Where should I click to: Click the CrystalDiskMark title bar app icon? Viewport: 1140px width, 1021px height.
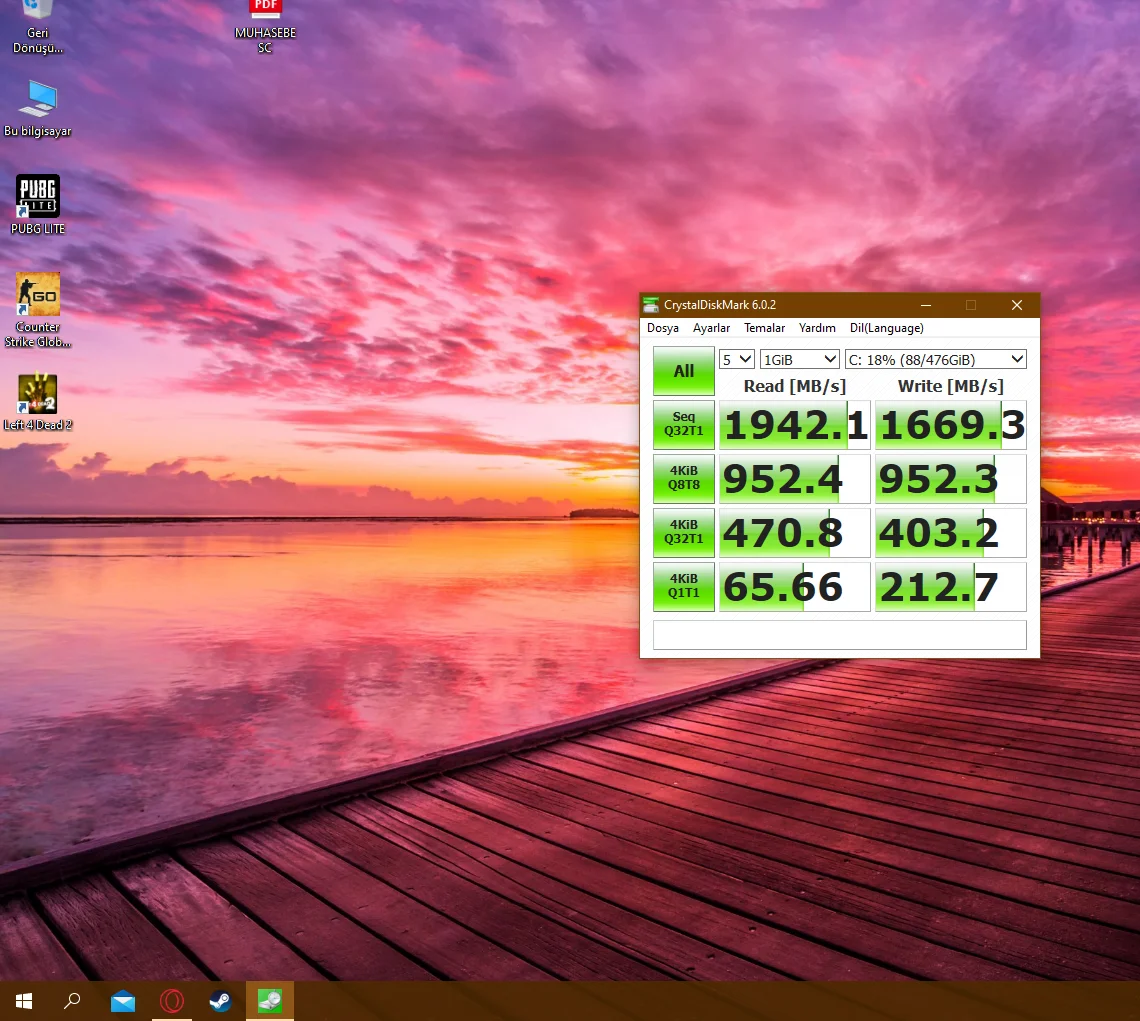tap(651, 305)
